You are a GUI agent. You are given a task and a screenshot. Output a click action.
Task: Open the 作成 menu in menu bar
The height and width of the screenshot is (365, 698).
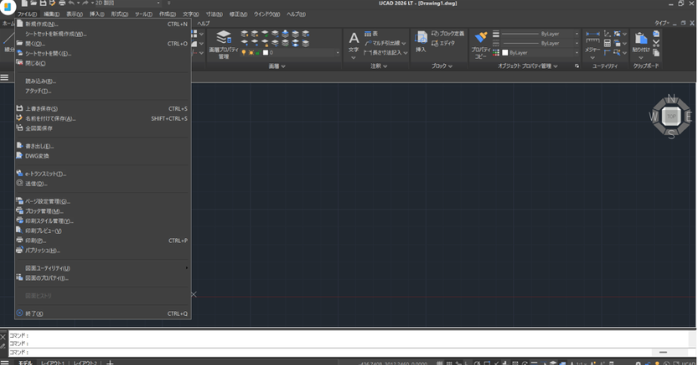click(167, 14)
